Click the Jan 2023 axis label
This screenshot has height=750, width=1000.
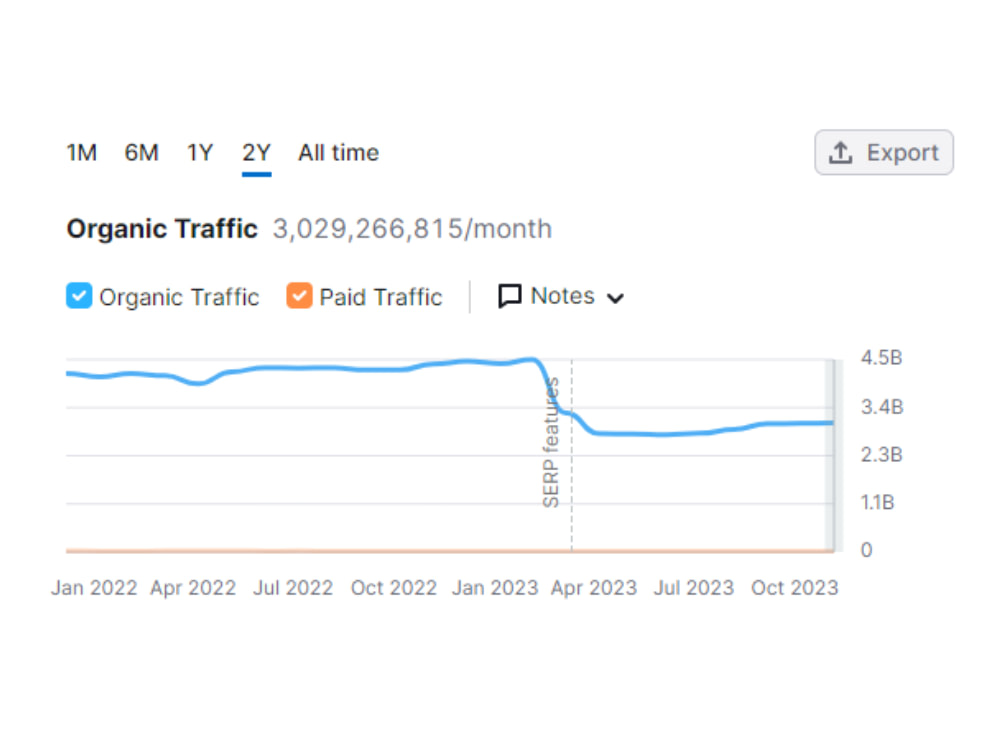[495, 587]
